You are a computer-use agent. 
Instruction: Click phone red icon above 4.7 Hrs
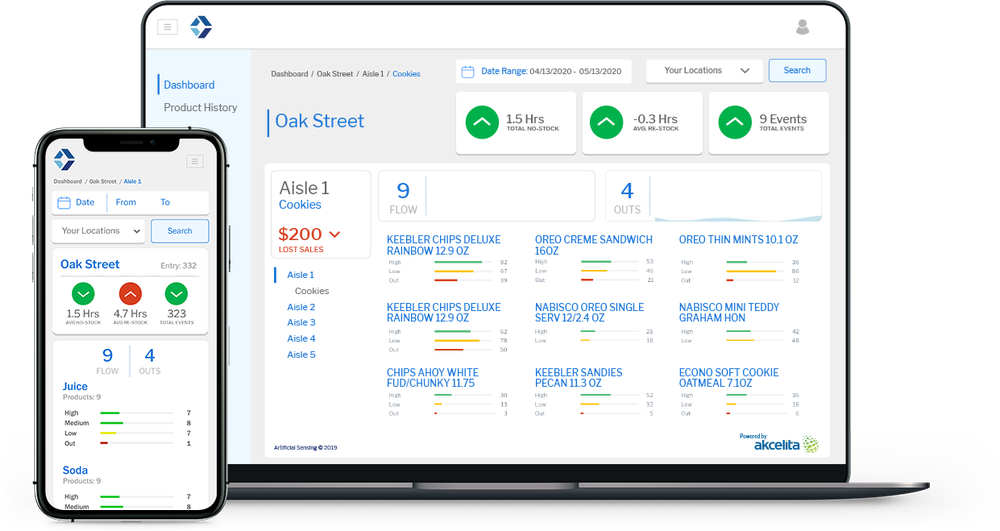(130, 294)
